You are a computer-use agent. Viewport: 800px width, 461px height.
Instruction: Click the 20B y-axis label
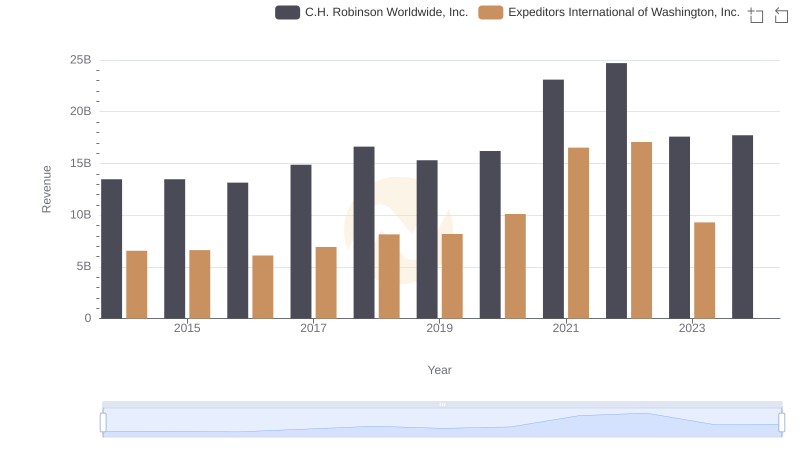[x=81, y=111]
